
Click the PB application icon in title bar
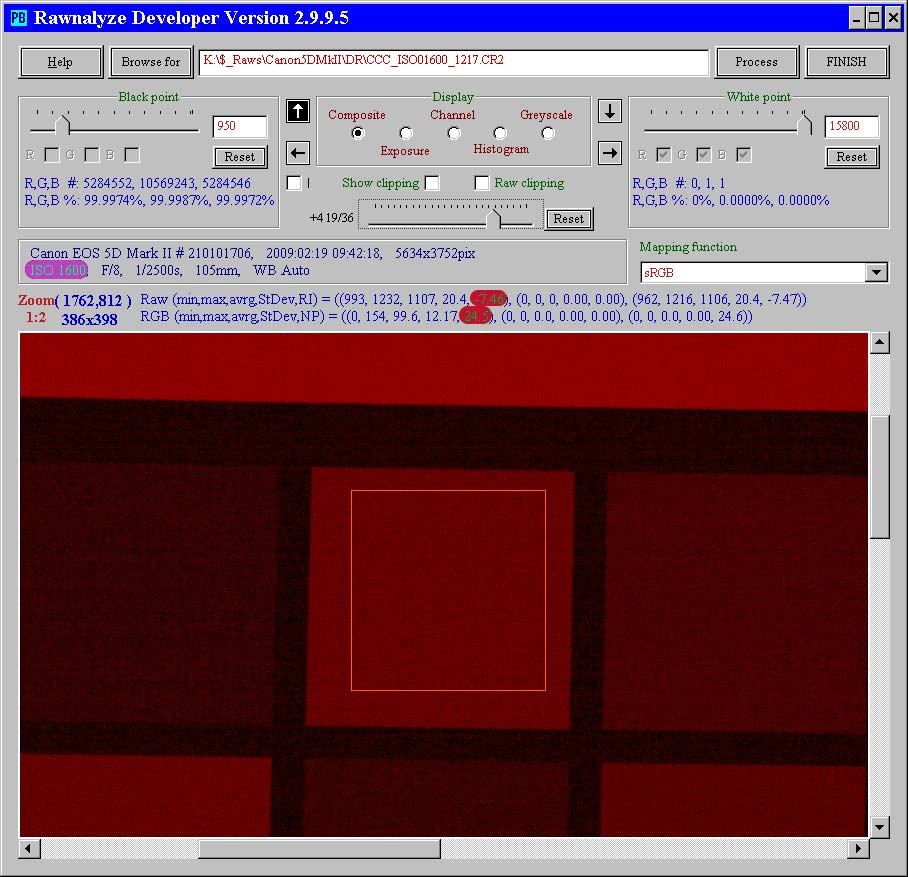coord(18,17)
